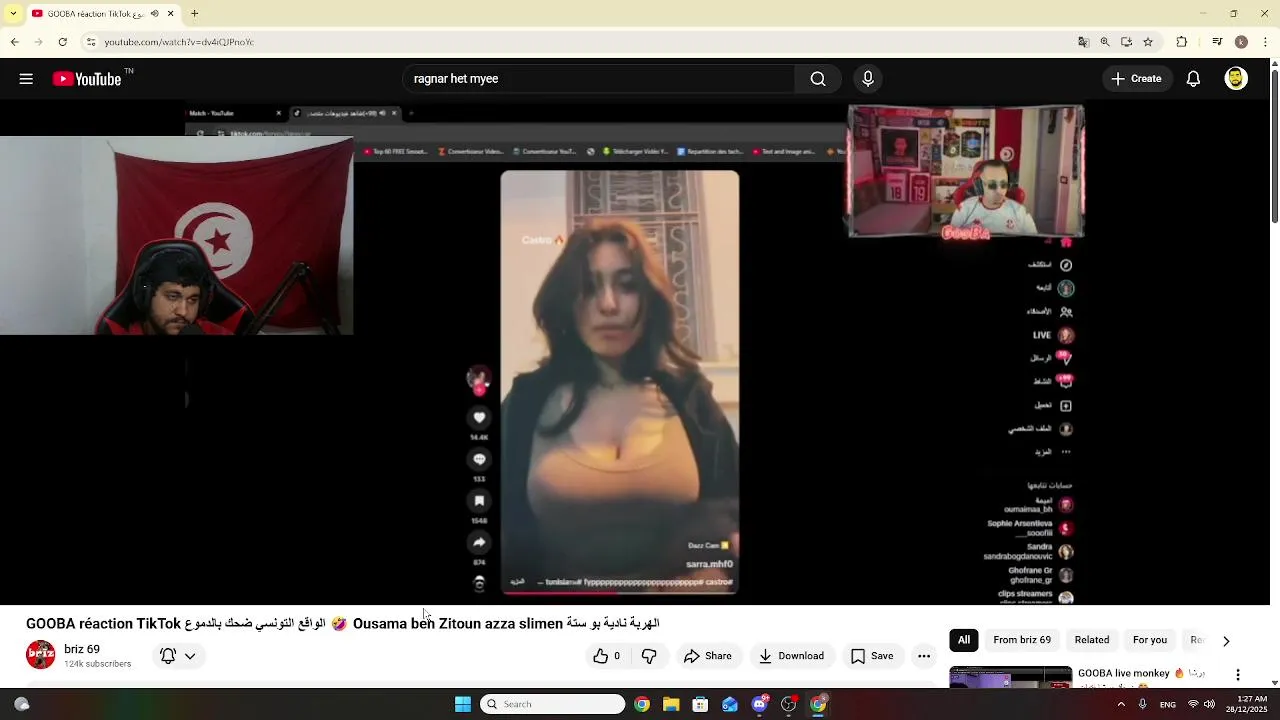Open File Explorer from the taskbar
1280x720 pixels.
point(671,704)
